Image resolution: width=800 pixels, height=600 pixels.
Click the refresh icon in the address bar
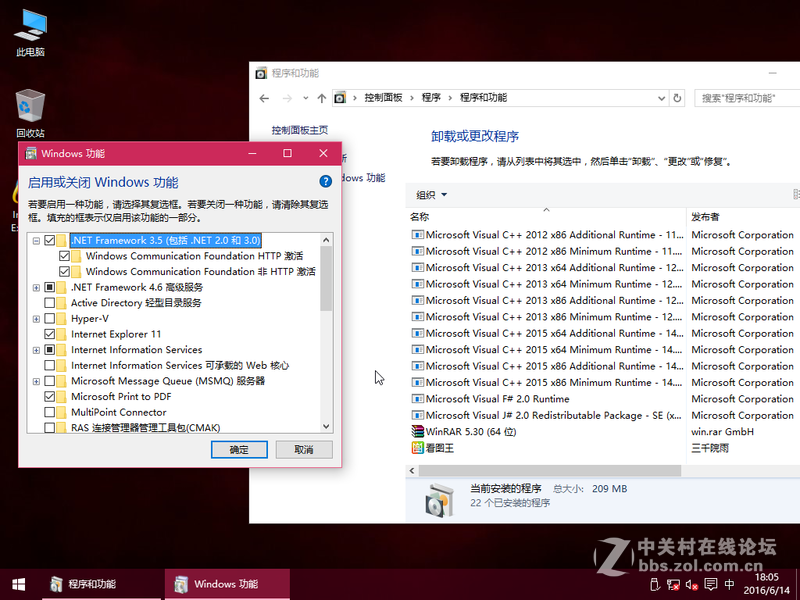(676, 97)
